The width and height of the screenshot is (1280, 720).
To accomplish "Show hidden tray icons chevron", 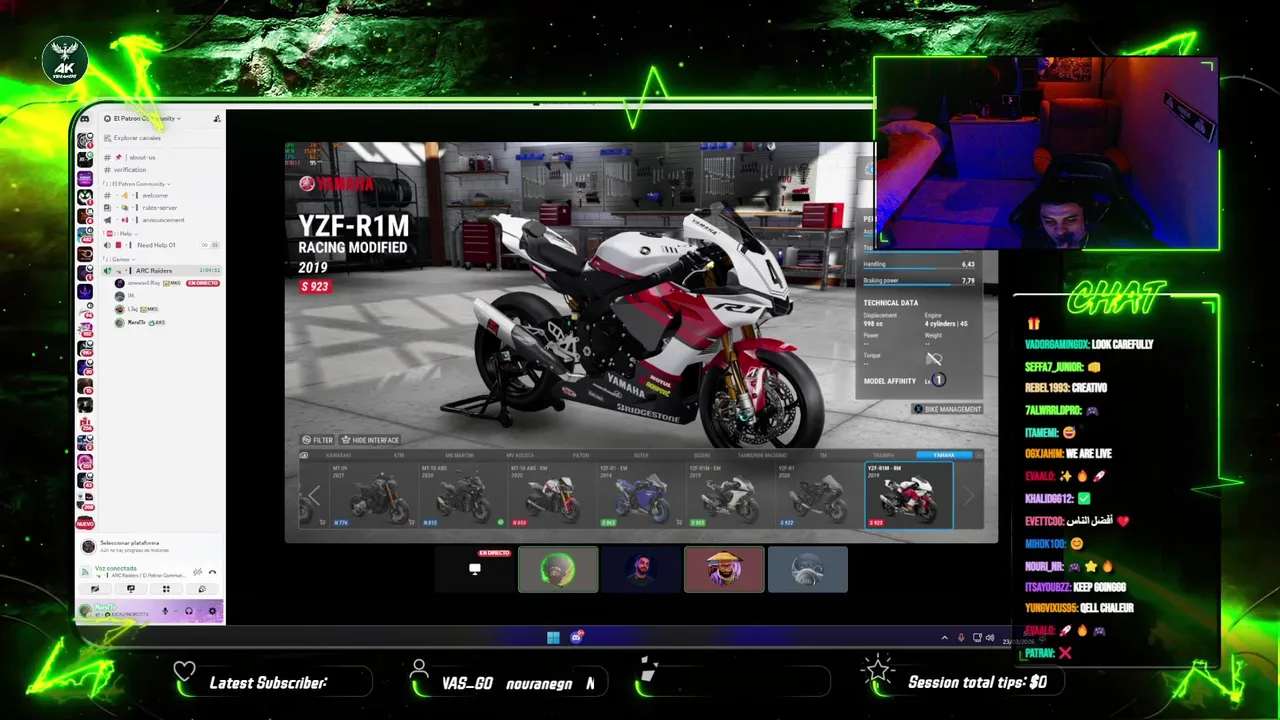I will pyautogui.click(x=945, y=638).
